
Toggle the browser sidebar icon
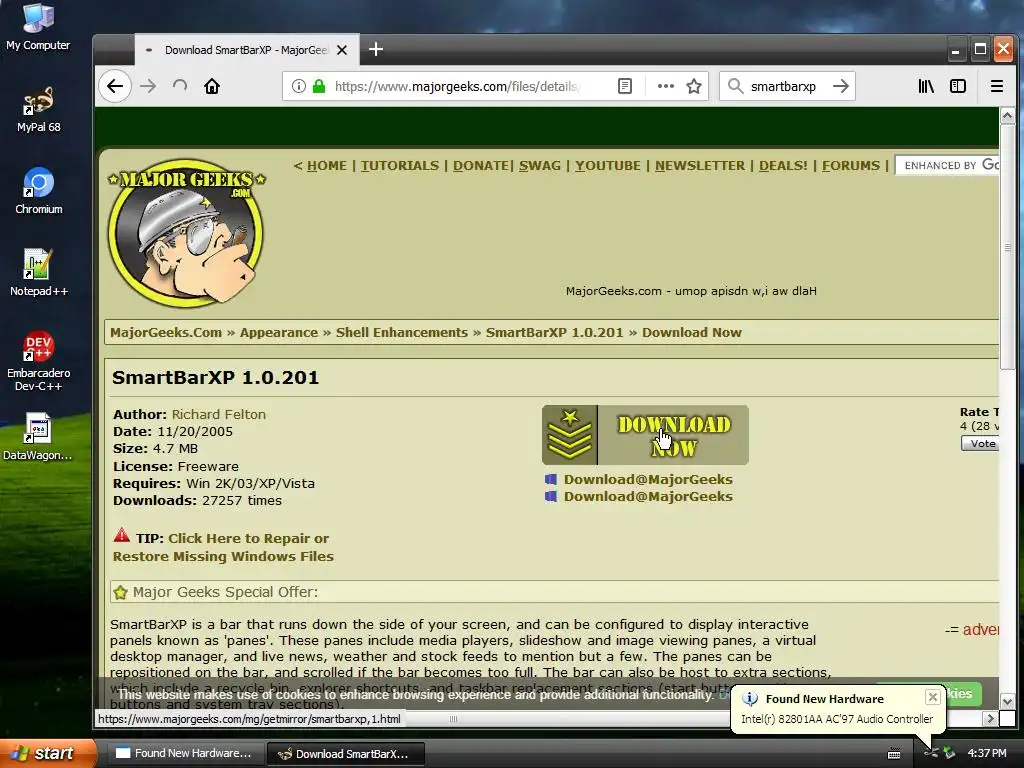point(958,86)
